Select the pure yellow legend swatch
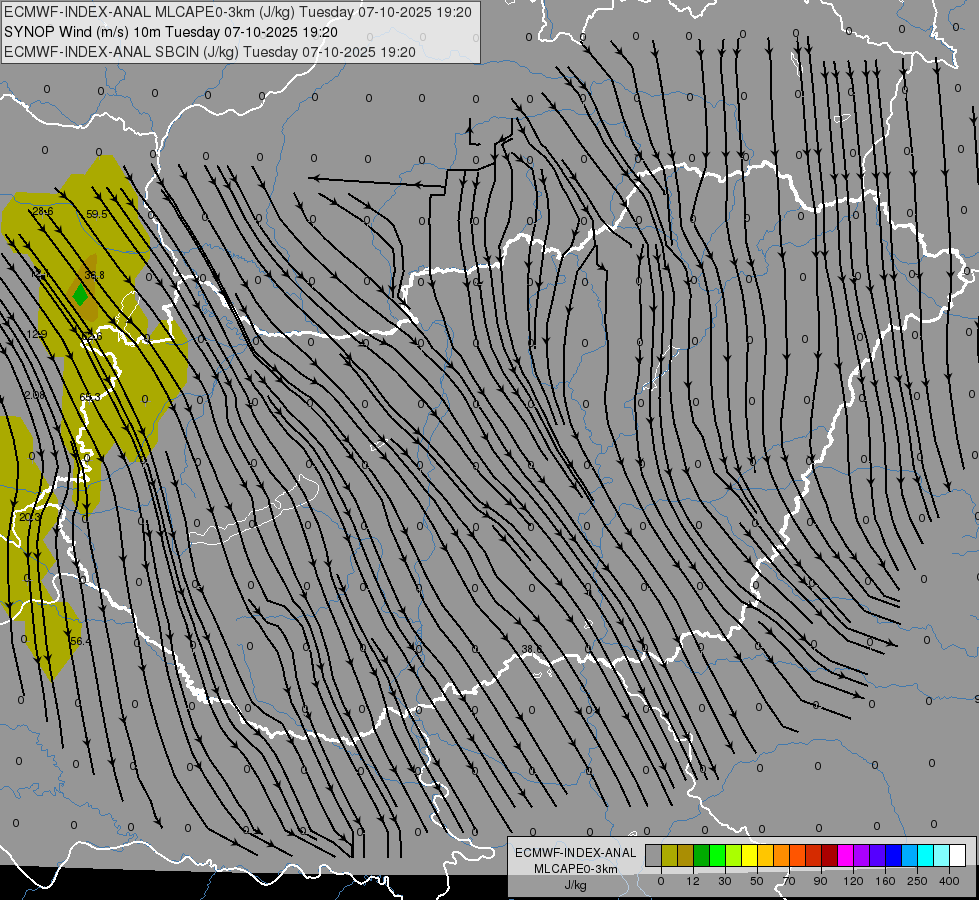Screen dimensions: 979x900 (x=750, y=855)
